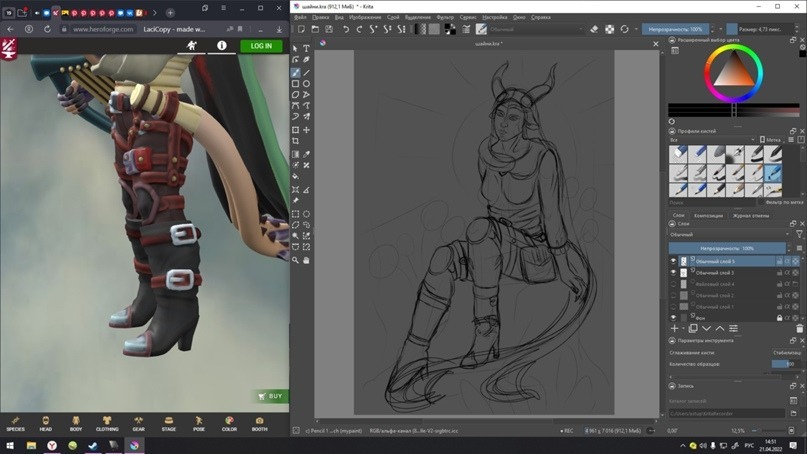Duplicate layer icon in Layers panel

tap(693, 328)
